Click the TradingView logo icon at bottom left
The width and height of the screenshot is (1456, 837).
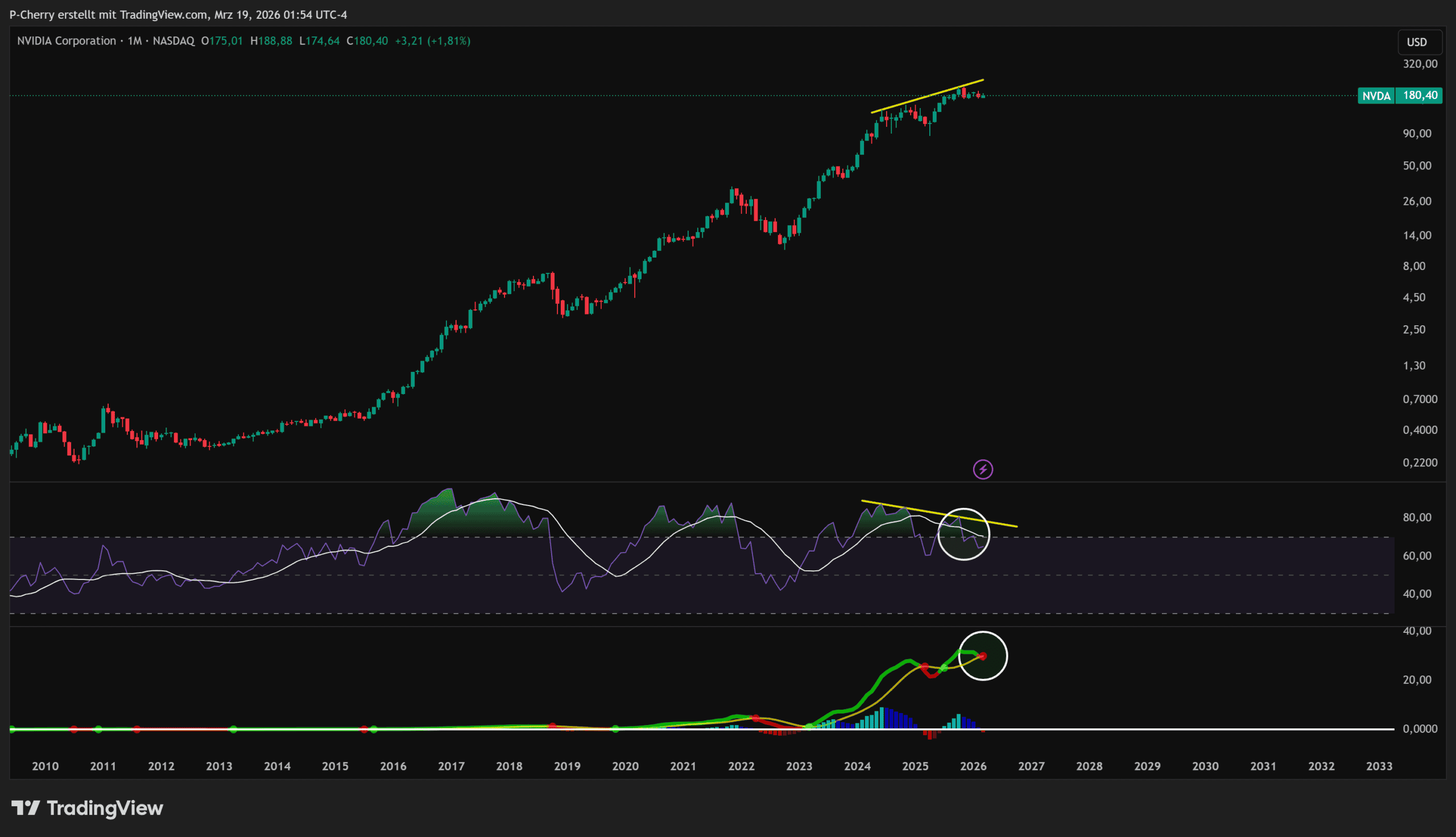click(x=25, y=808)
